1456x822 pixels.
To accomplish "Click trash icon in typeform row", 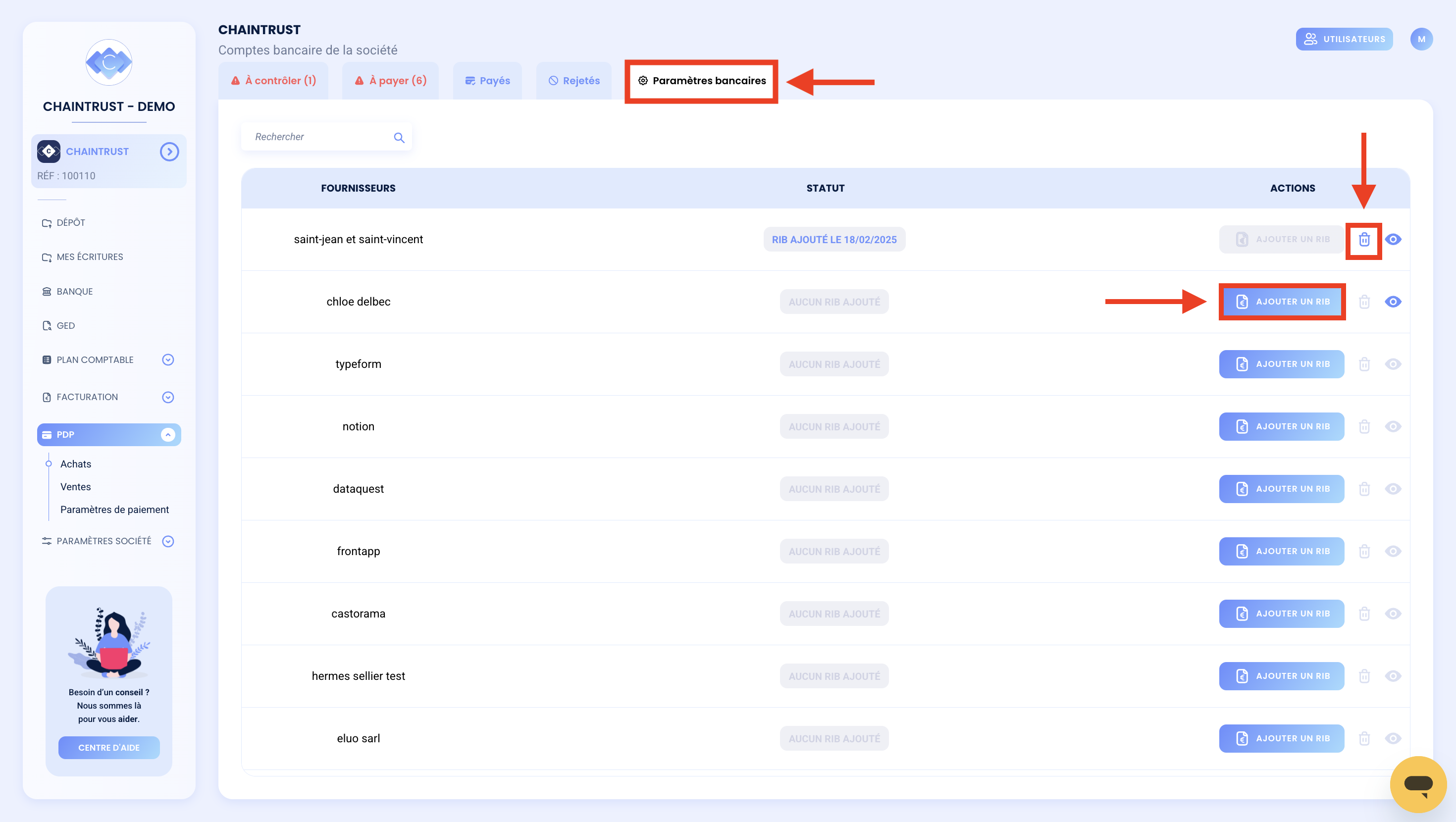I will [x=1364, y=364].
